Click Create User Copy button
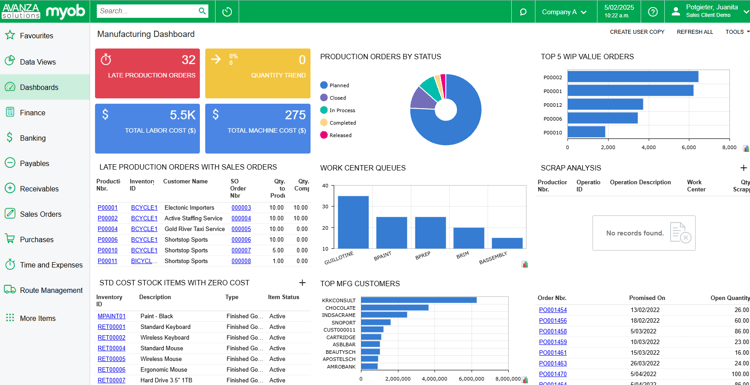 637,32
